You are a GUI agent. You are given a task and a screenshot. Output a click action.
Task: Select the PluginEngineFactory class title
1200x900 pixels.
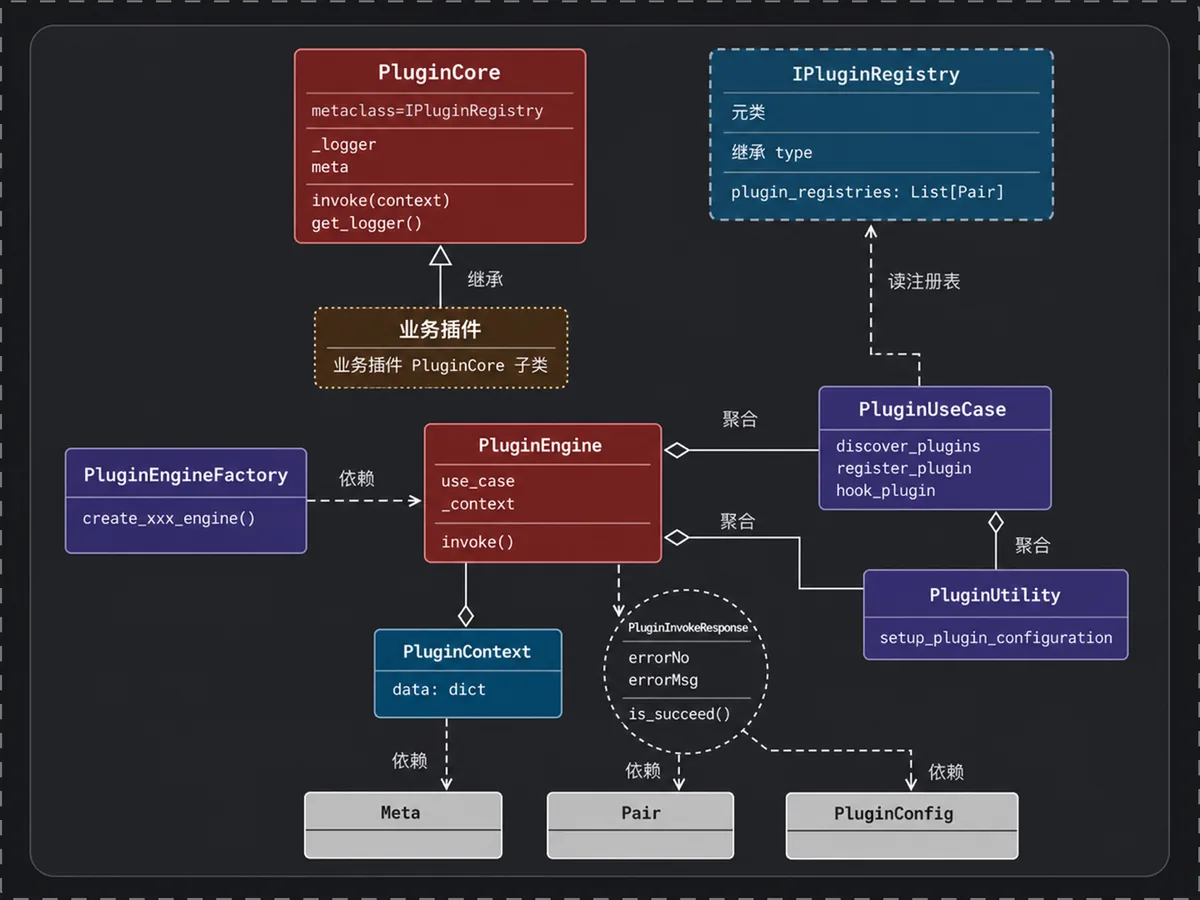pyautogui.click(x=186, y=475)
